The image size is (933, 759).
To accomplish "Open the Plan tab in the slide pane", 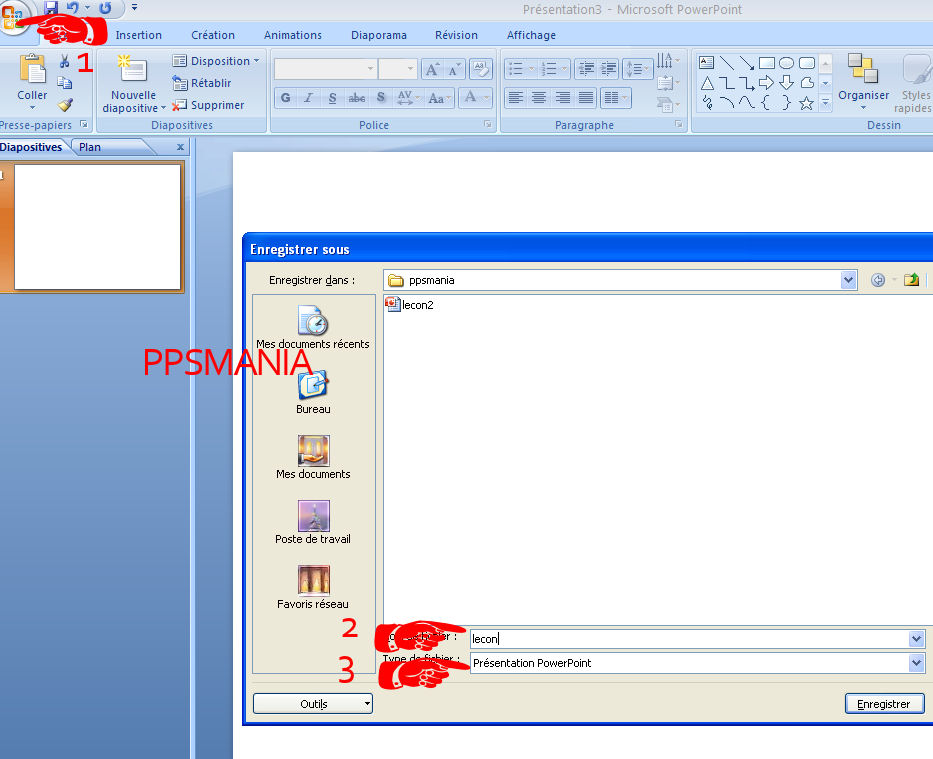I will click(x=90, y=147).
